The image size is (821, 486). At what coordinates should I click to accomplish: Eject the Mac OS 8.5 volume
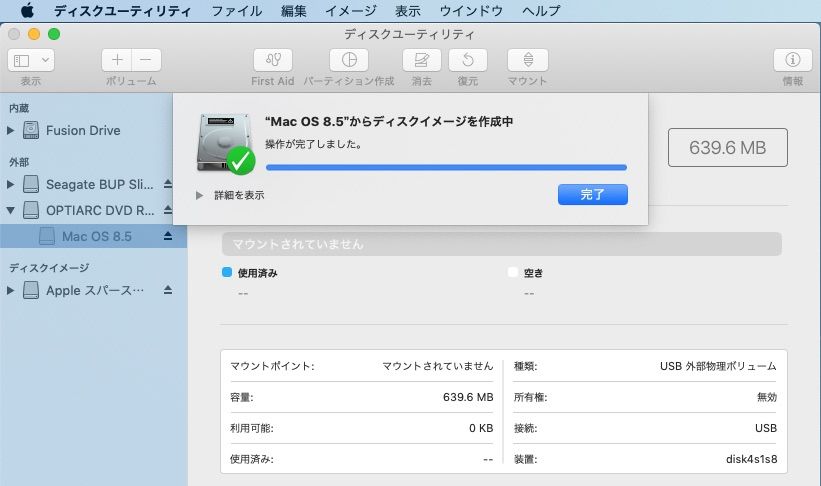[x=168, y=236]
